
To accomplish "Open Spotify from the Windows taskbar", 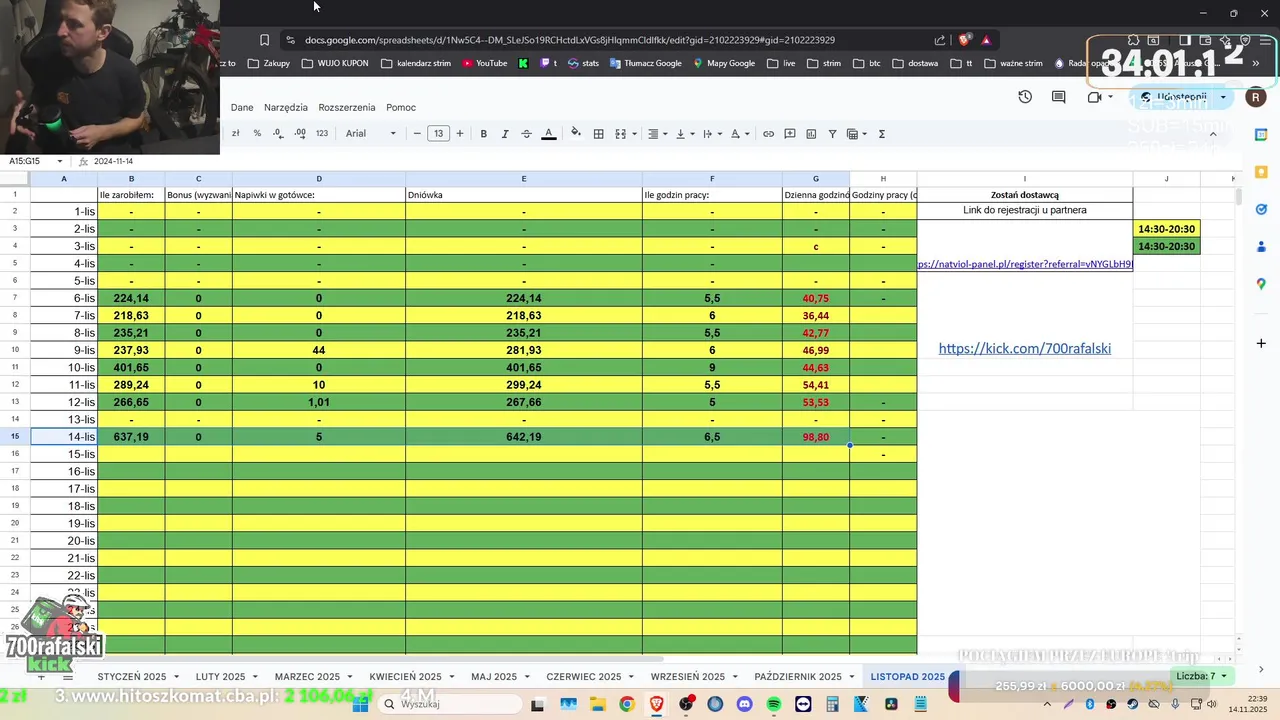I will tap(774, 704).
